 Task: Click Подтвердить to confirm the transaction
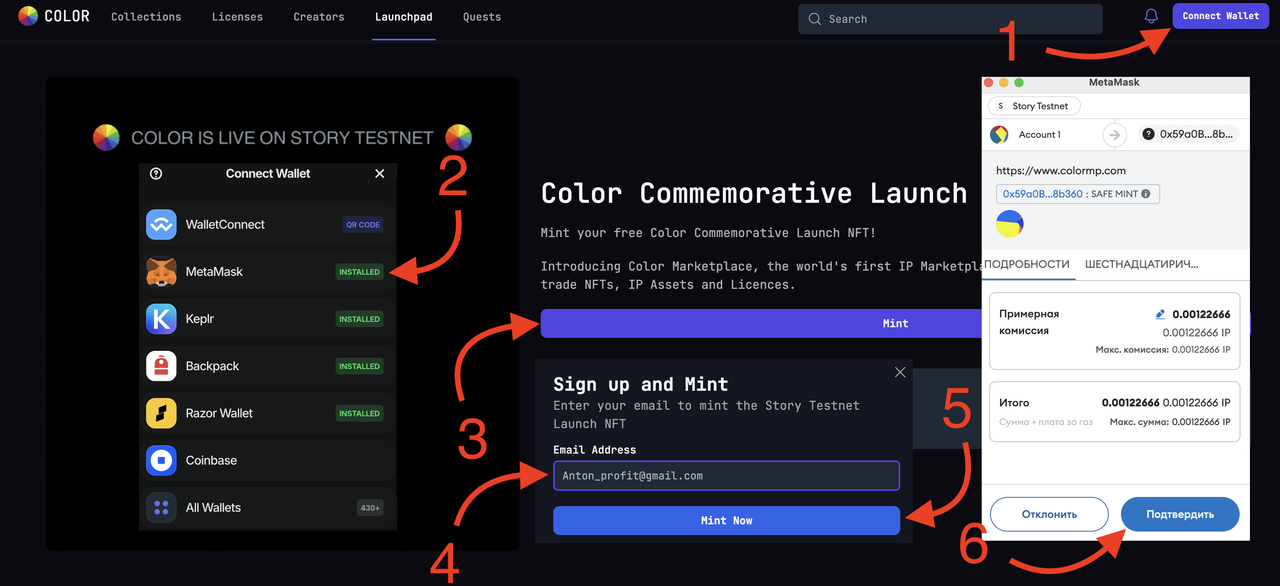pyautogui.click(x=1180, y=514)
